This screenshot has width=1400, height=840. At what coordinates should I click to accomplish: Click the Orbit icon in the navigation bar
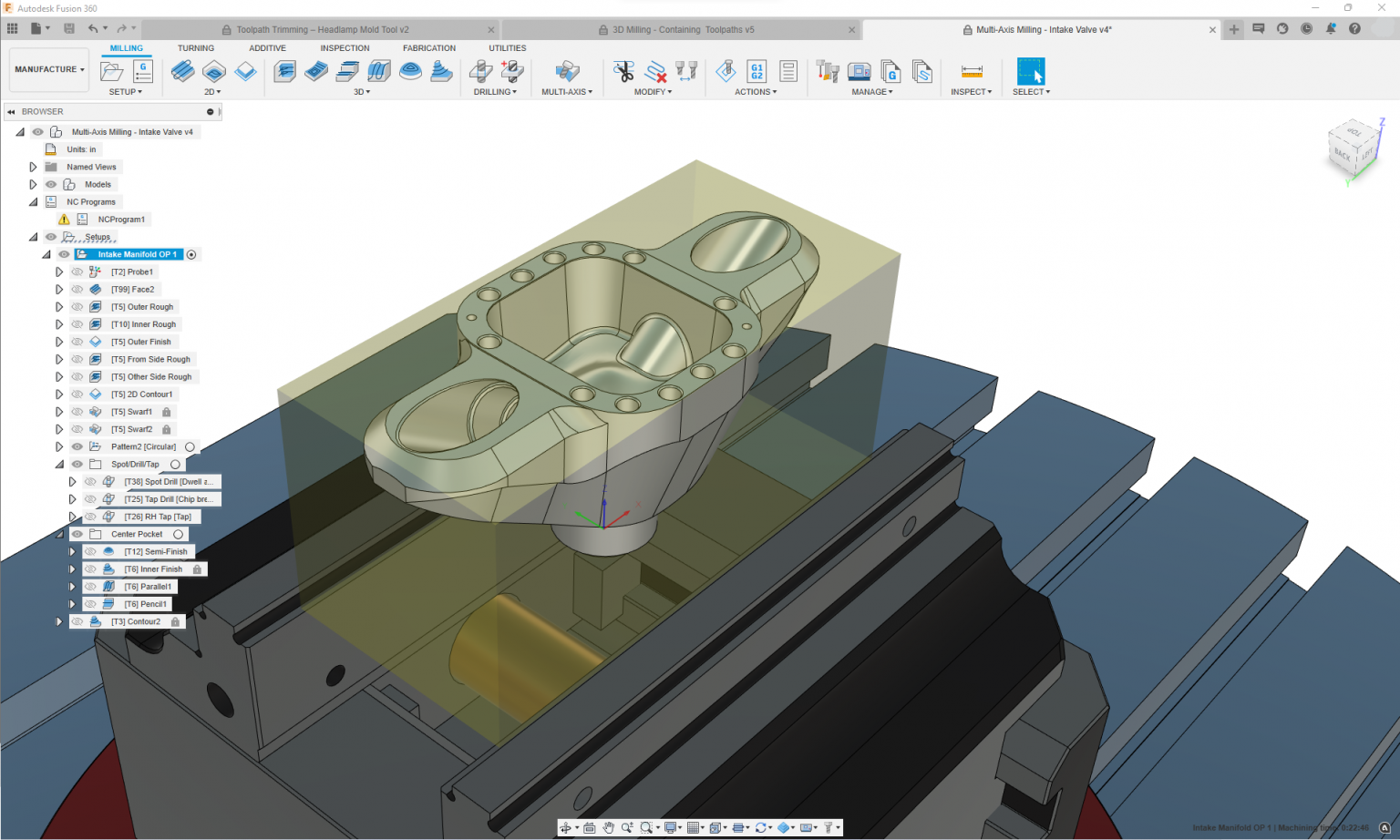pyautogui.click(x=566, y=827)
